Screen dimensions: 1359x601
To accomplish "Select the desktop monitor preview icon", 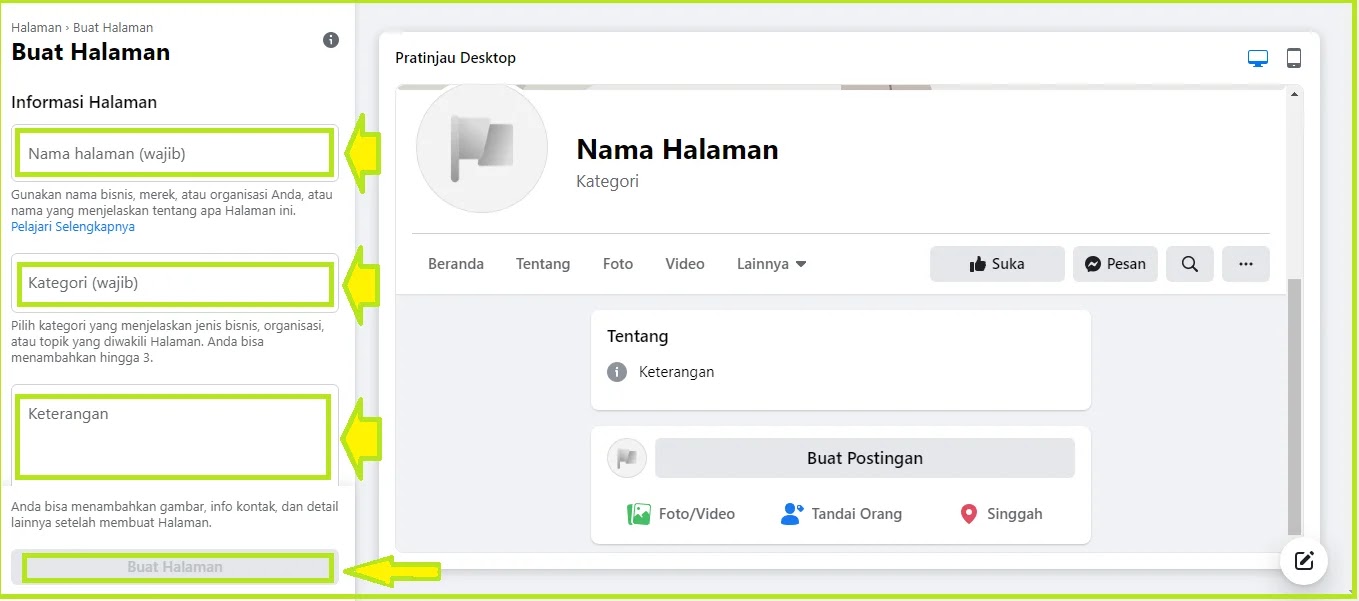I will (x=1257, y=57).
